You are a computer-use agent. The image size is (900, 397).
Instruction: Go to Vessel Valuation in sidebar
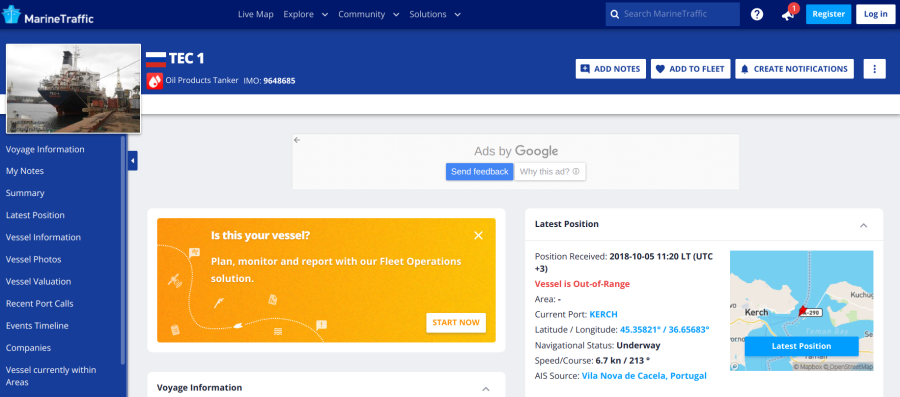click(38, 281)
